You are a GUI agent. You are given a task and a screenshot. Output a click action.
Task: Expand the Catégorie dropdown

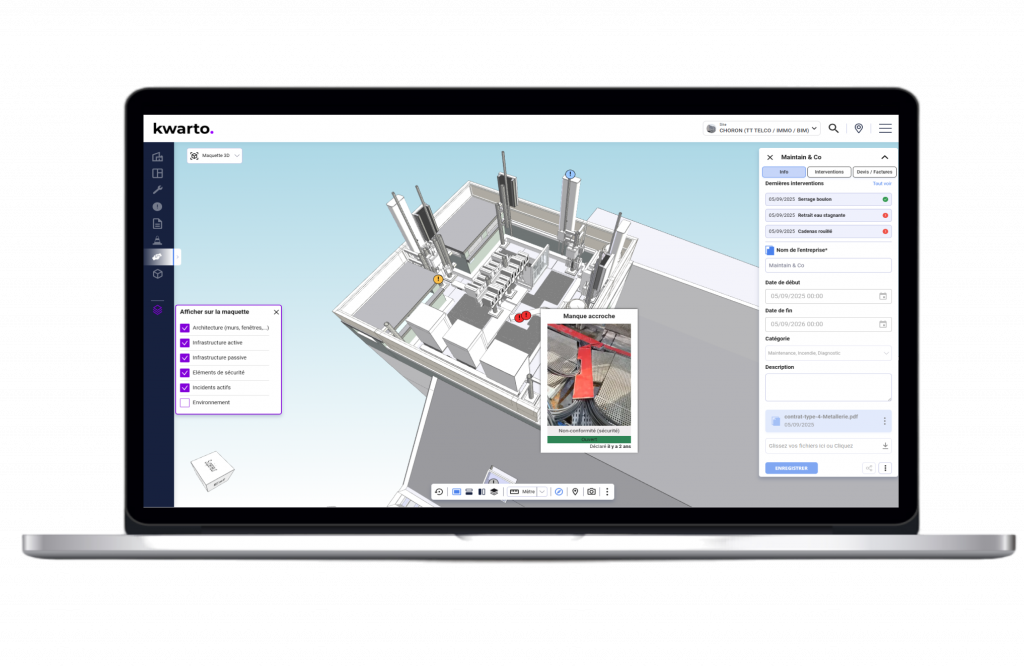click(x=827, y=353)
